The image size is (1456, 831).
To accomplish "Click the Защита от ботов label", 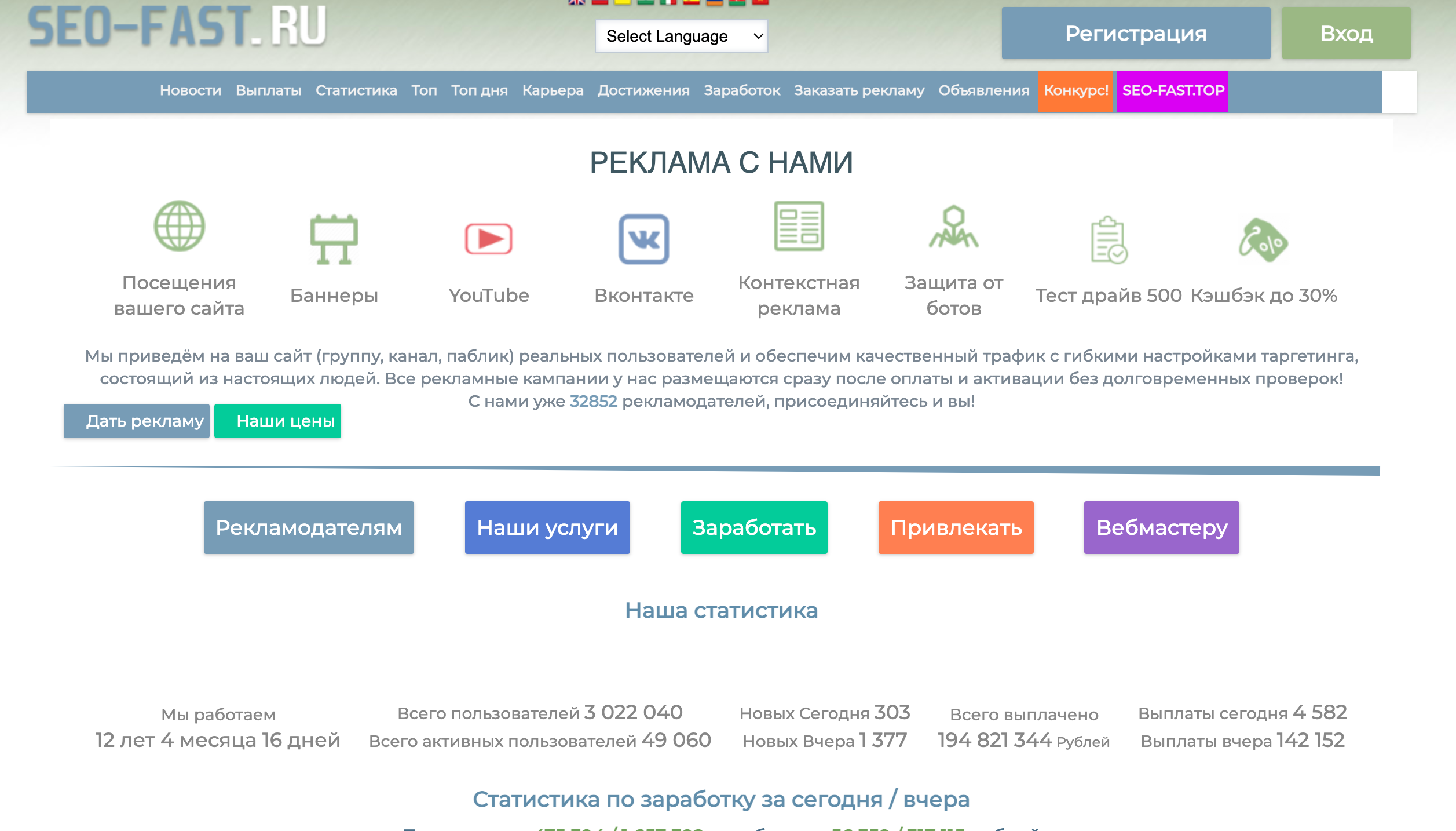I will [x=954, y=296].
